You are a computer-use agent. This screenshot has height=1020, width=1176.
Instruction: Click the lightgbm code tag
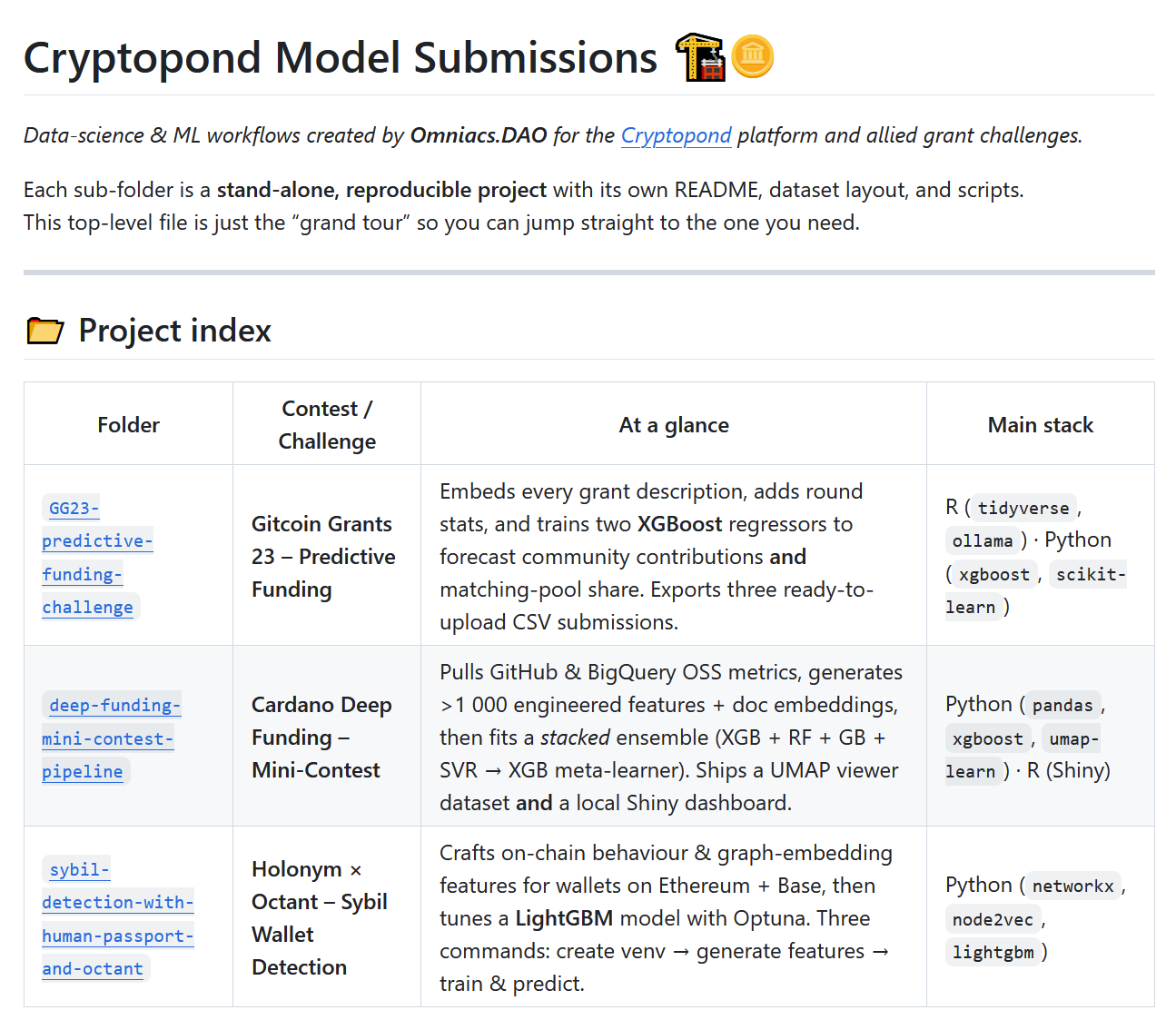(x=993, y=952)
